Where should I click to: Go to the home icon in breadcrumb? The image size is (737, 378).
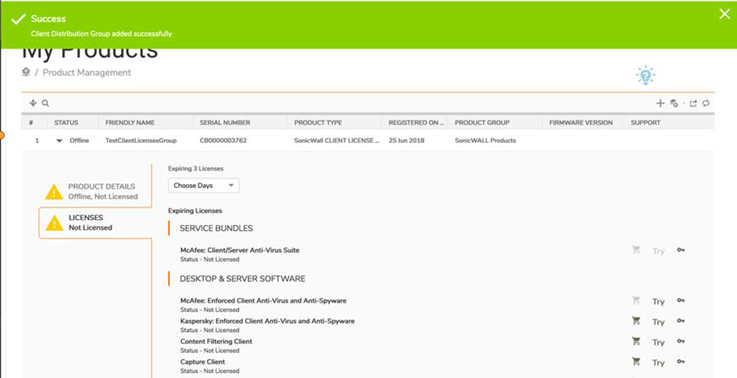(x=26, y=72)
